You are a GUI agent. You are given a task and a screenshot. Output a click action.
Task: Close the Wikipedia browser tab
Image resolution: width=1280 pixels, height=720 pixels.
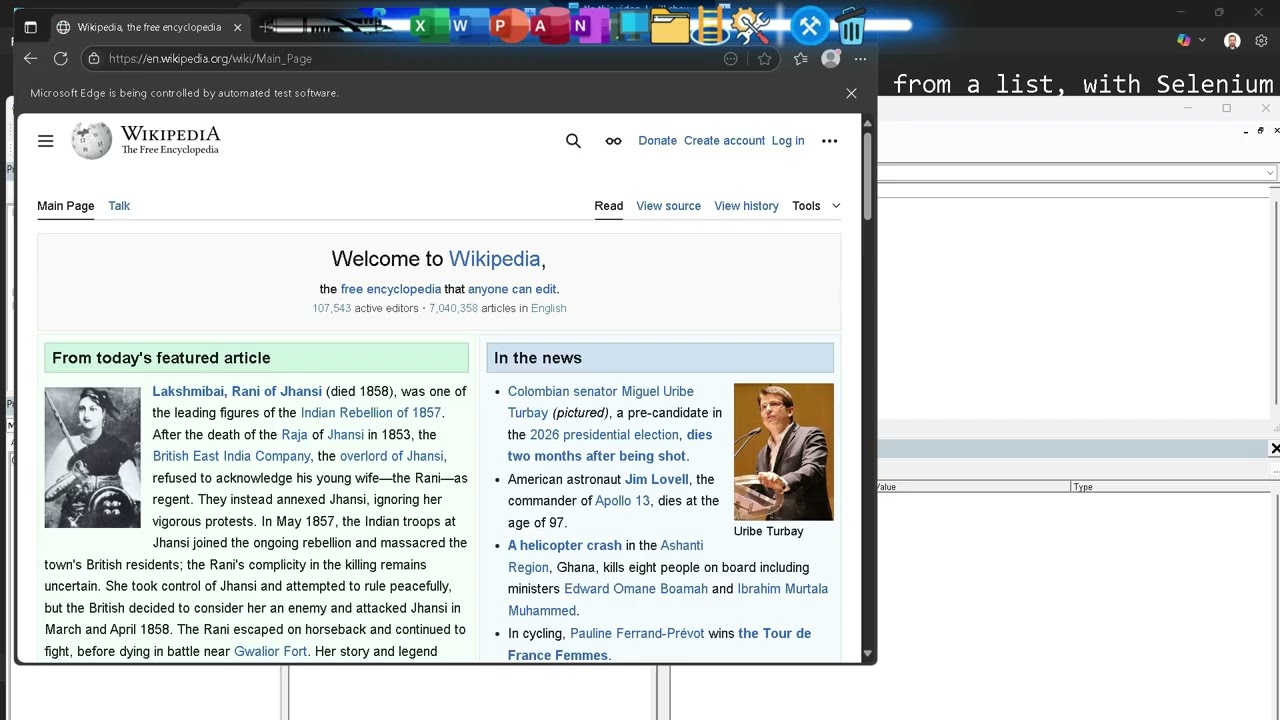(238, 27)
